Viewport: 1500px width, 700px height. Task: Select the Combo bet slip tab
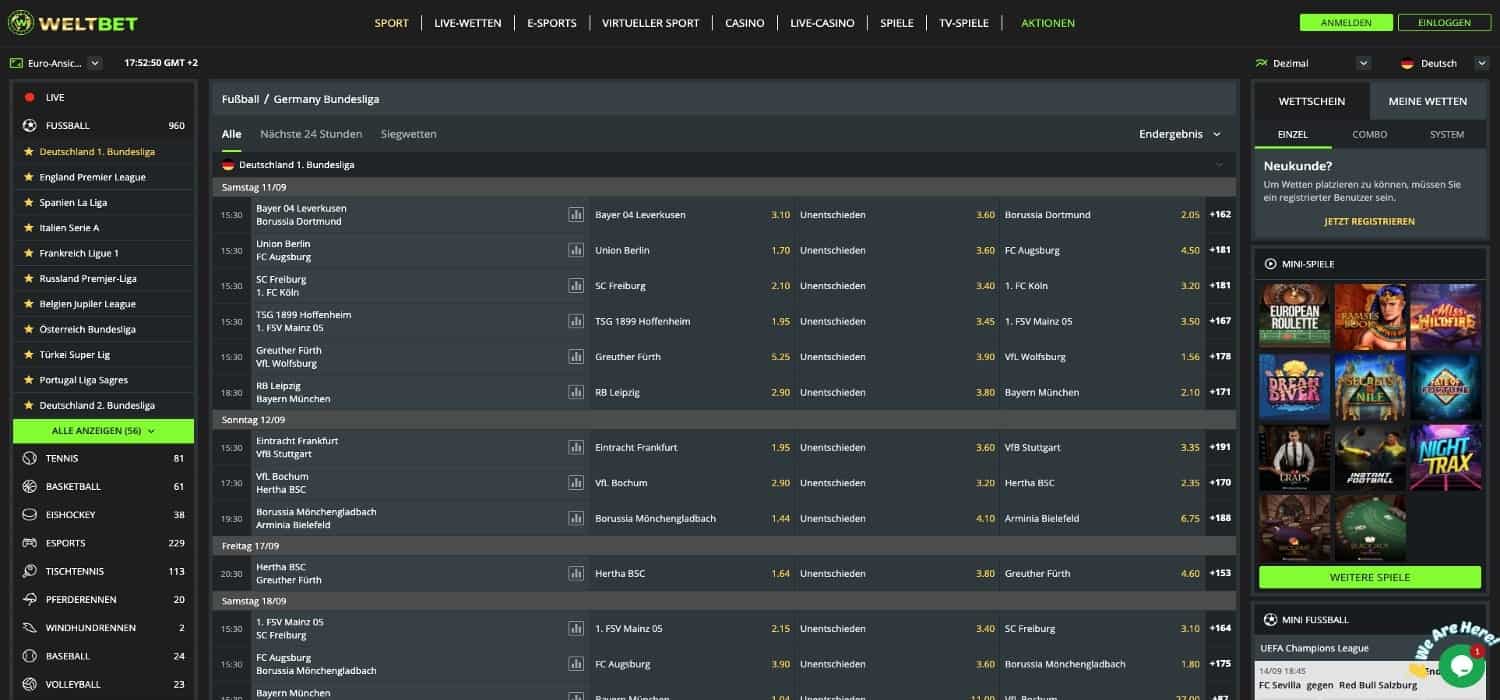point(1369,134)
